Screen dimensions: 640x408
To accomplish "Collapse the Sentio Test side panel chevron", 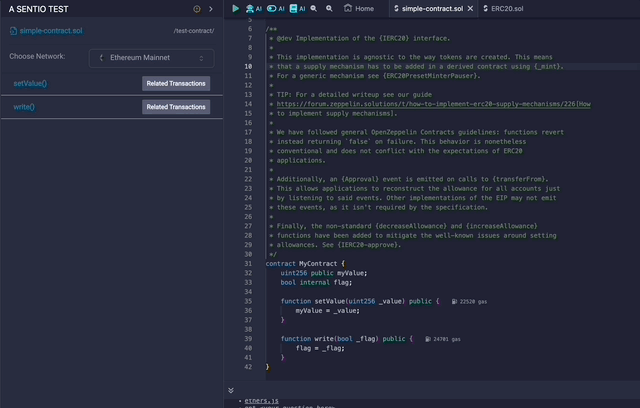I will [210, 8].
